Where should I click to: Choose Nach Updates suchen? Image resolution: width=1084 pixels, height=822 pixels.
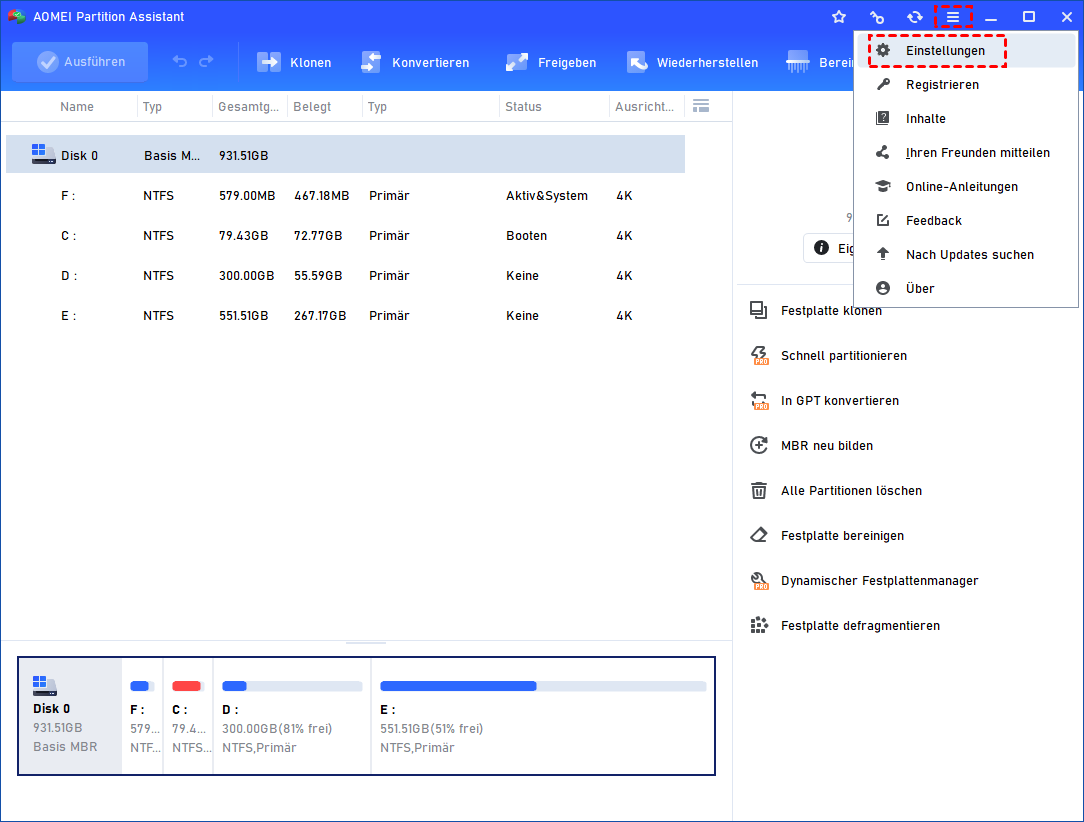click(966, 254)
